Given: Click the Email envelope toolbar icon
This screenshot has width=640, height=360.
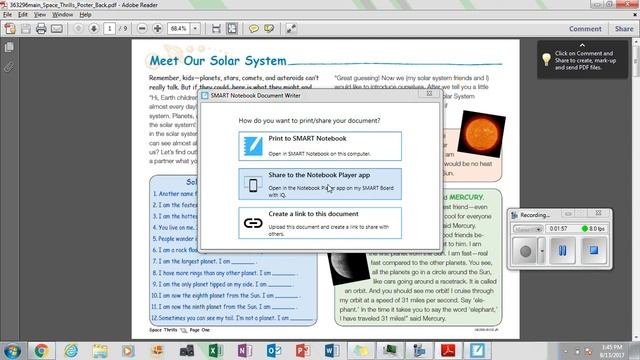Looking at the screenshot, I should click(x=57, y=29).
